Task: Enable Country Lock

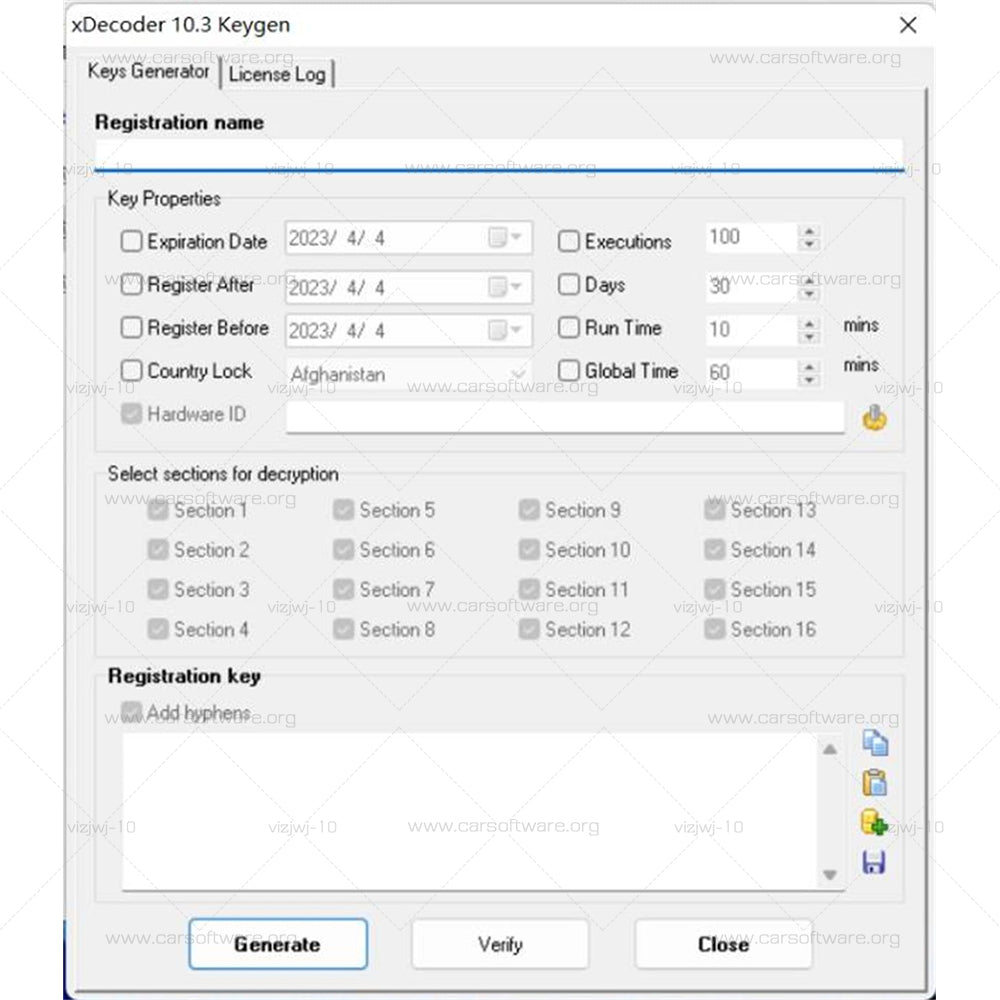Action: 131,370
